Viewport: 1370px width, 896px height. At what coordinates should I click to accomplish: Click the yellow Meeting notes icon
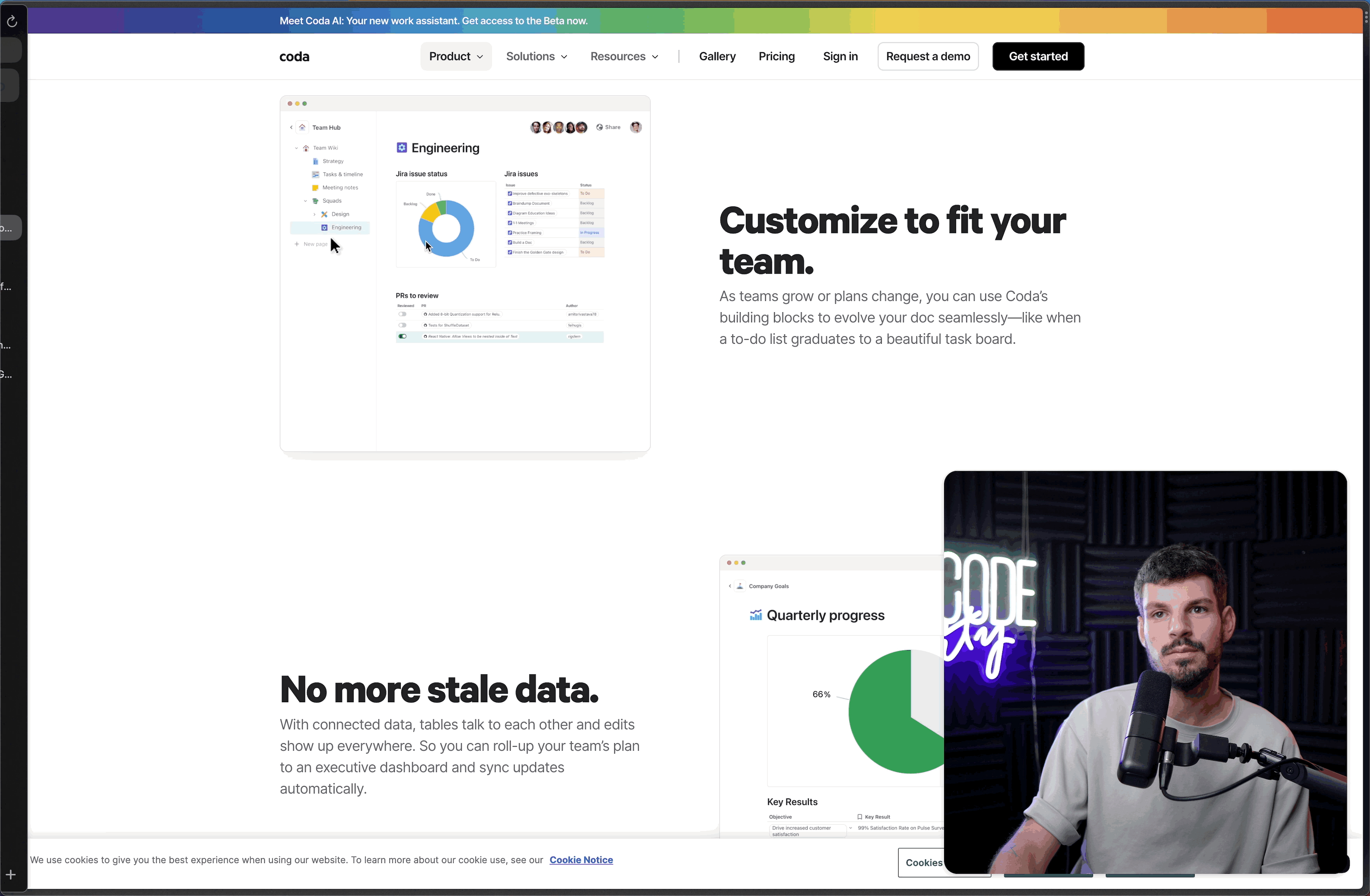tap(315, 187)
